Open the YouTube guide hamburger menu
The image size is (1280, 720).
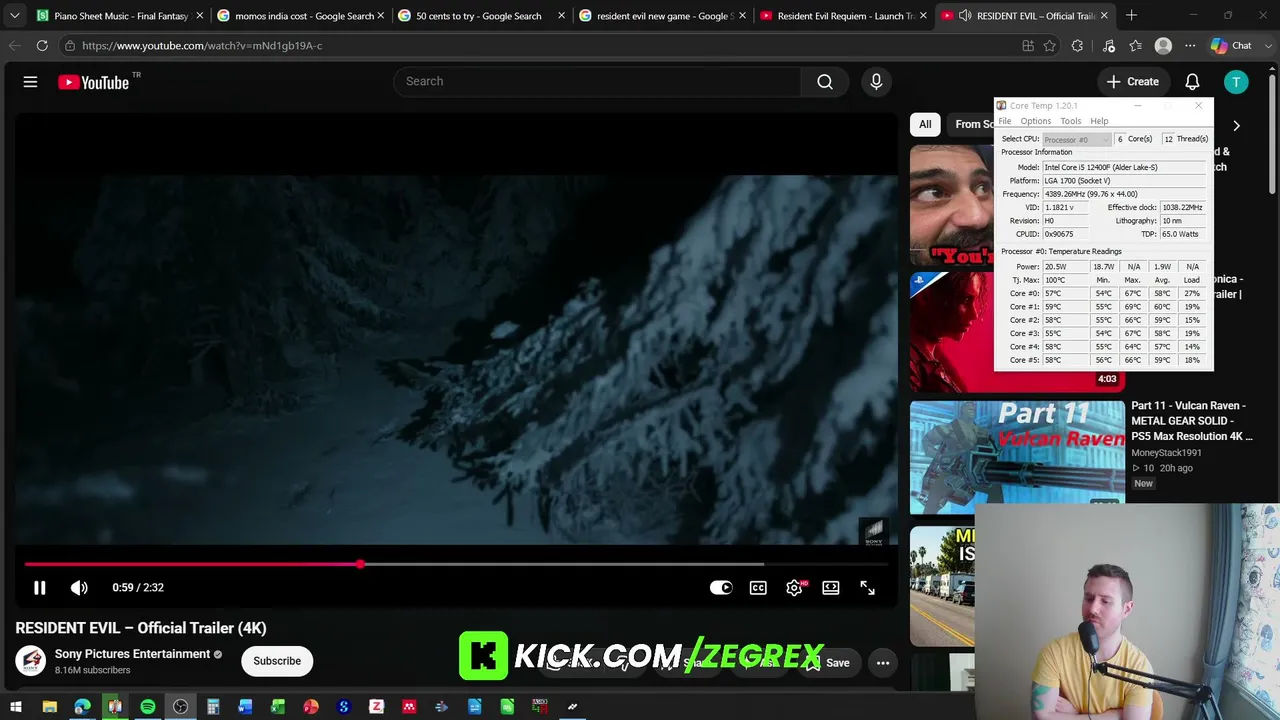[x=30, y=82]
